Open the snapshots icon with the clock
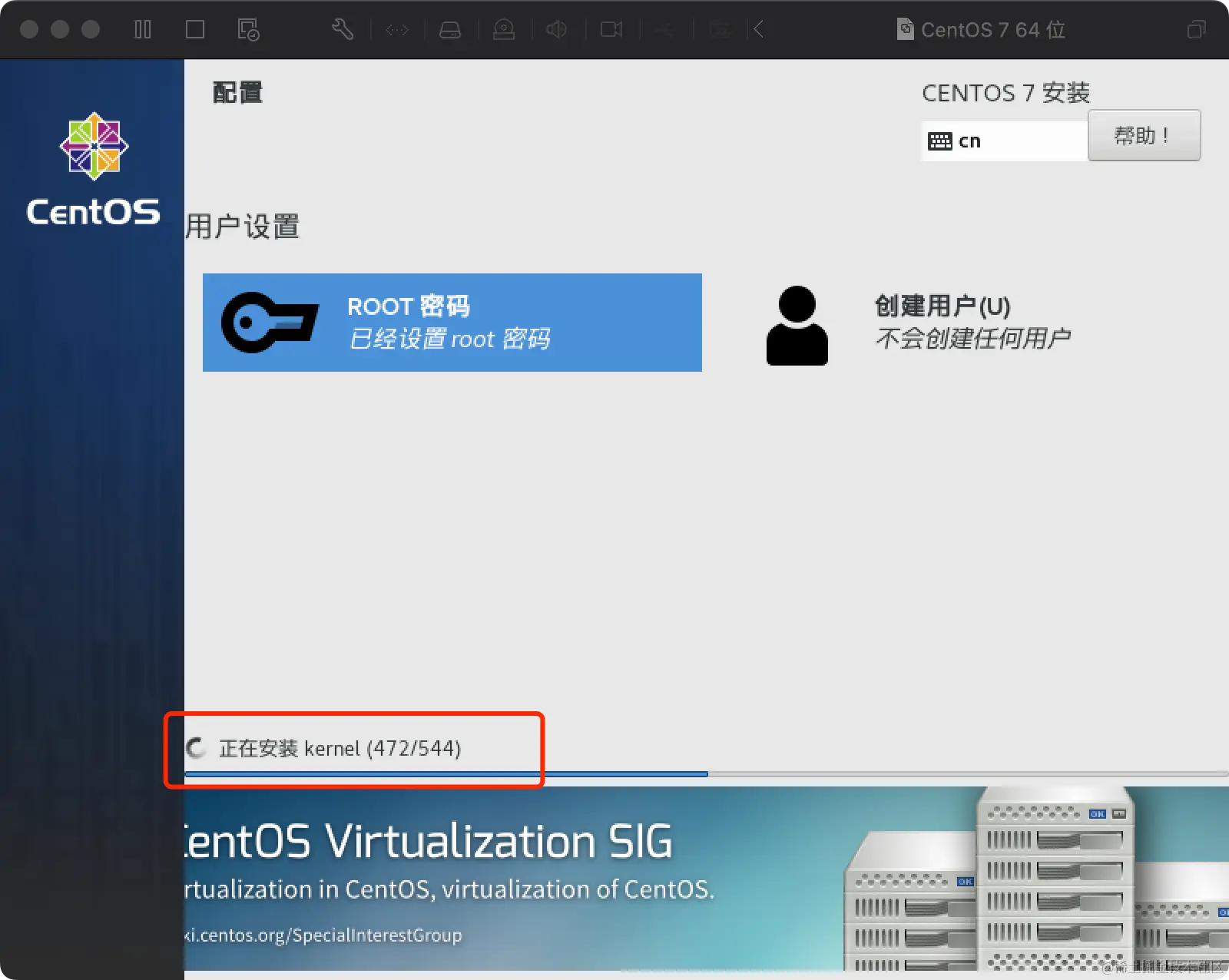This screenshot has width=1229, height=980. (248, 29)
